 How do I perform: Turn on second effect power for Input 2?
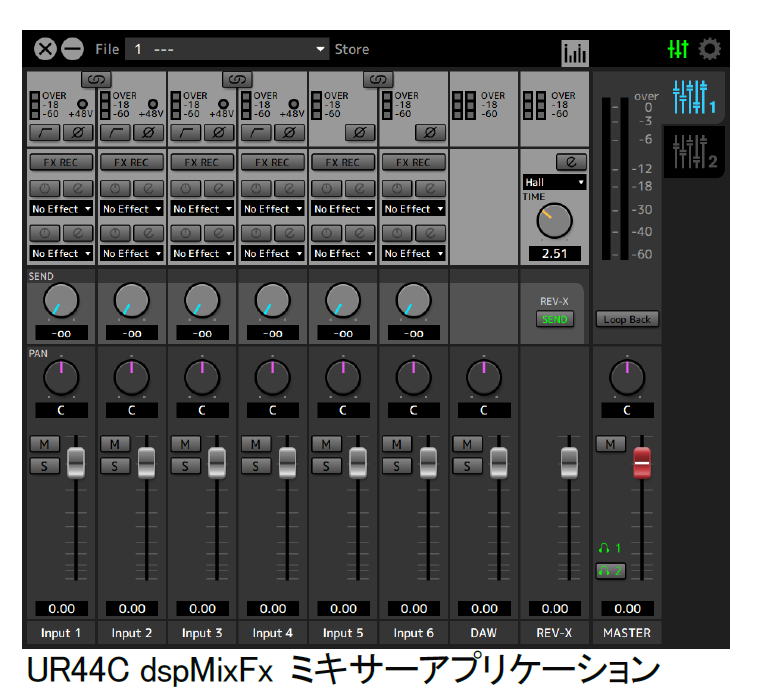coord(115,233)
